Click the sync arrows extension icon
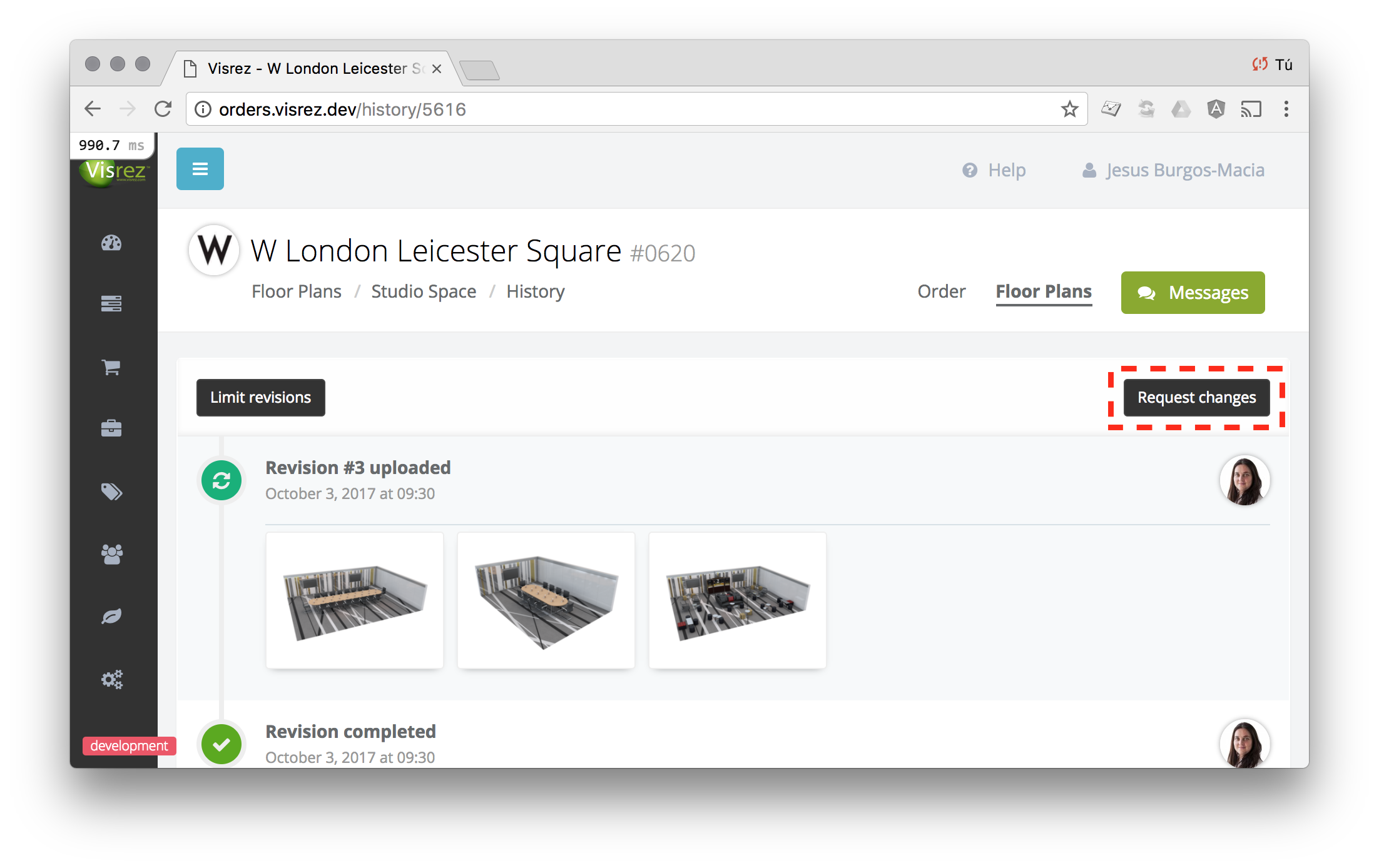Image resolution: width=1379 pixels, height=868 pixels. tap(1146, 109)
